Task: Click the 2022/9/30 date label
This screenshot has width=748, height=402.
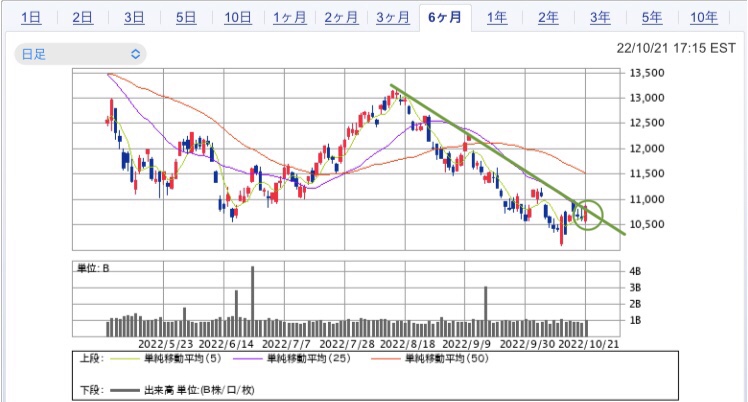Action: click(527, 344)
